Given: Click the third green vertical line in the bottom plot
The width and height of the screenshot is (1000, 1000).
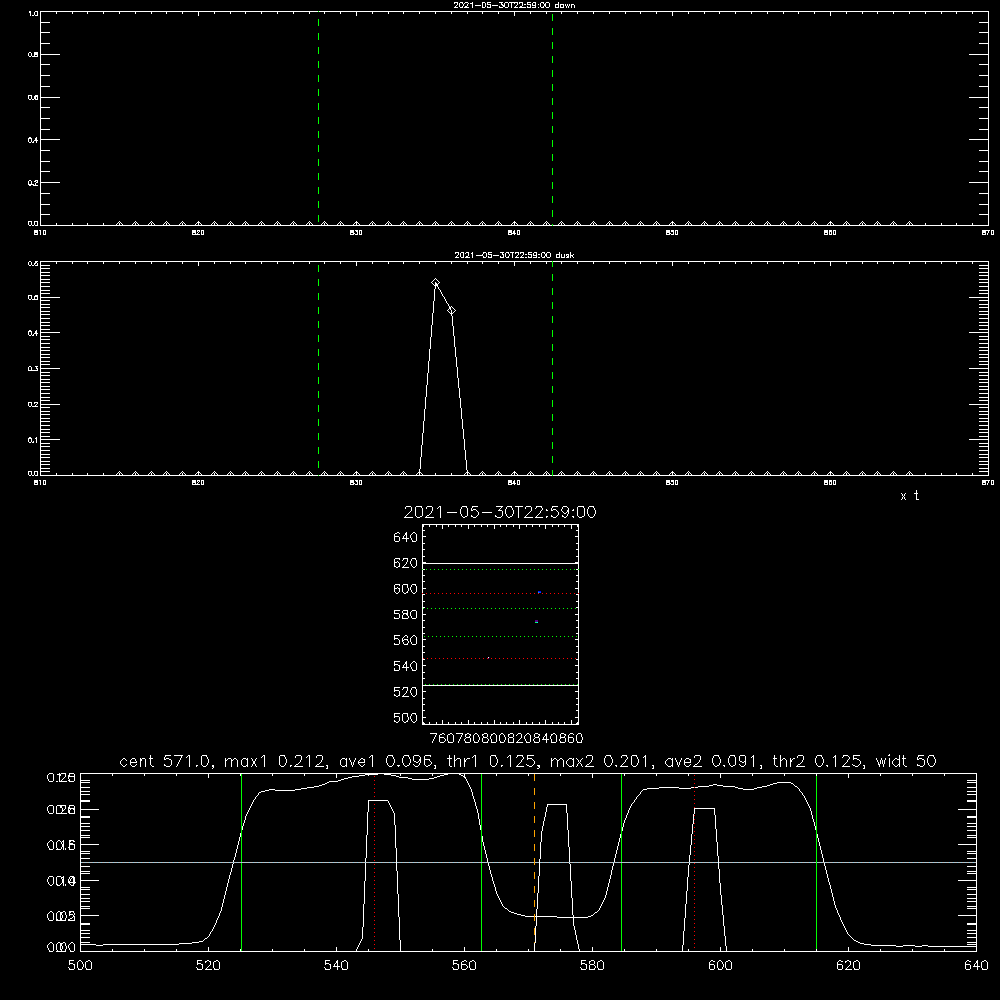Looking at the screenshot, I should 621,861.
